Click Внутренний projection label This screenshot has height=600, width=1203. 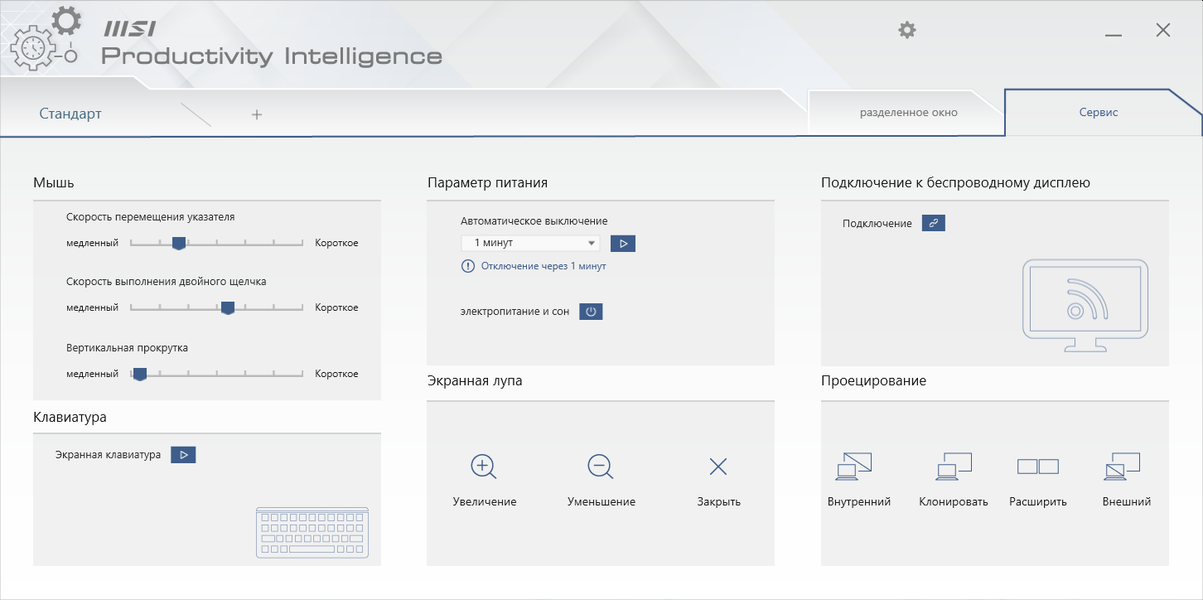[859, 502]
